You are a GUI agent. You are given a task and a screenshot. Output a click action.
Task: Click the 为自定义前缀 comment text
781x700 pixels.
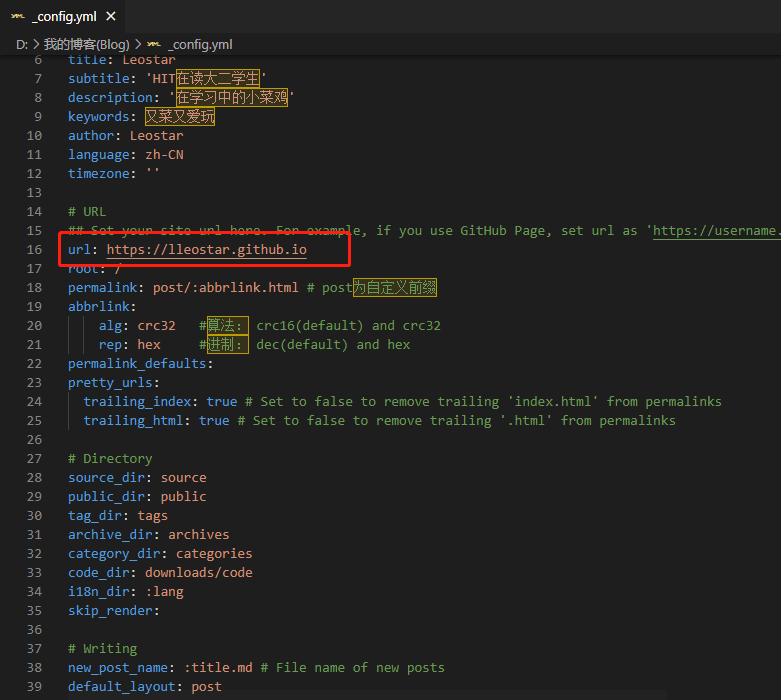point(395,287)
